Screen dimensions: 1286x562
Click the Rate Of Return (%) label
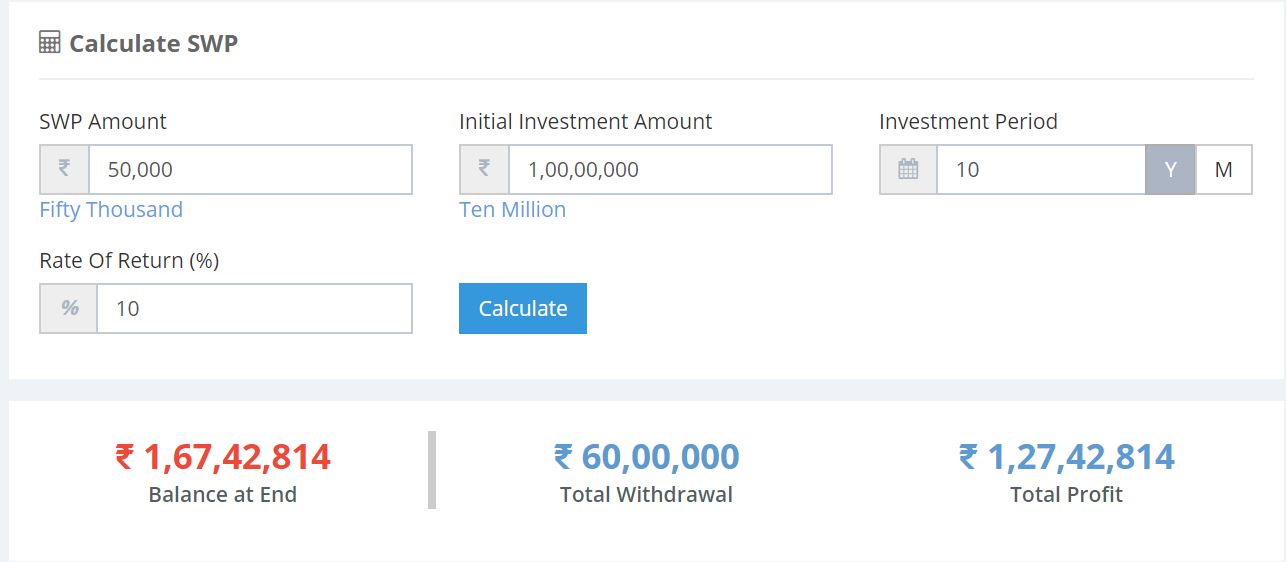[x=129, y=261]
